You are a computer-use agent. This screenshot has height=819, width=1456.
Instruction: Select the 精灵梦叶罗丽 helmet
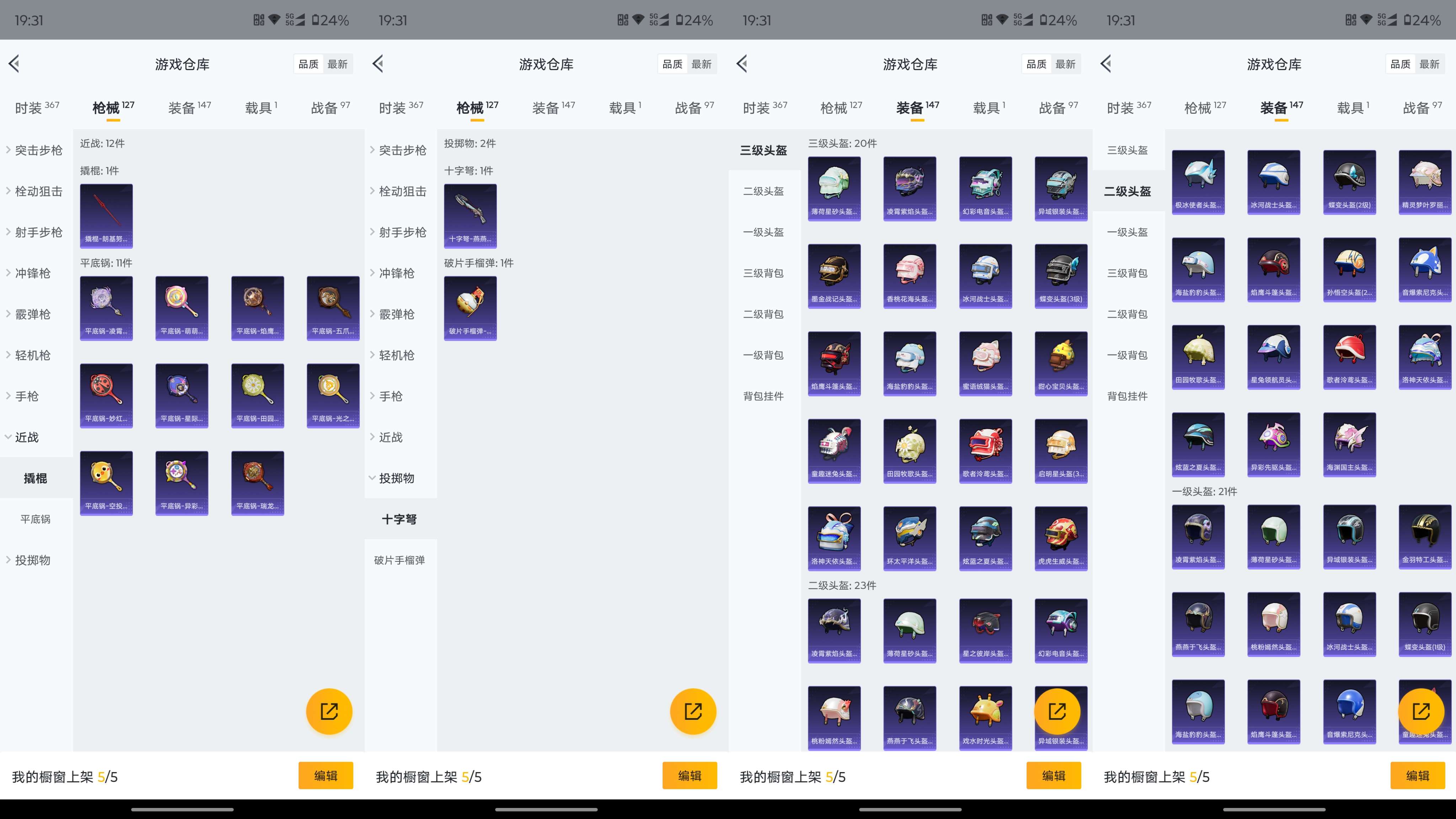tap(1425, 182)
